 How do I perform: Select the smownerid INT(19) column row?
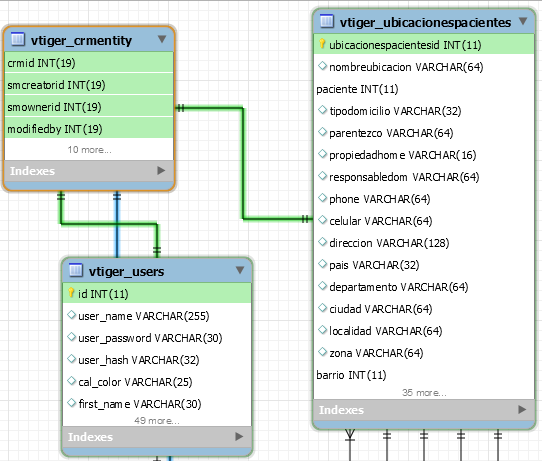click(x=88, y=107)
